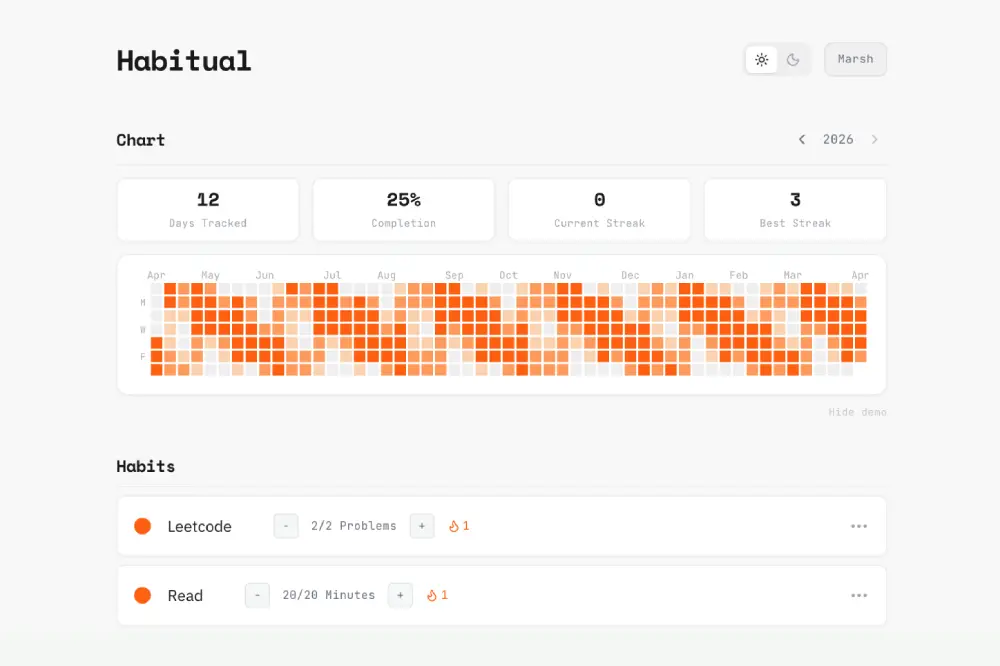Screen dimensions: 1000x666
Task: Switch to light mode sun icon
Action: (762, 60)
